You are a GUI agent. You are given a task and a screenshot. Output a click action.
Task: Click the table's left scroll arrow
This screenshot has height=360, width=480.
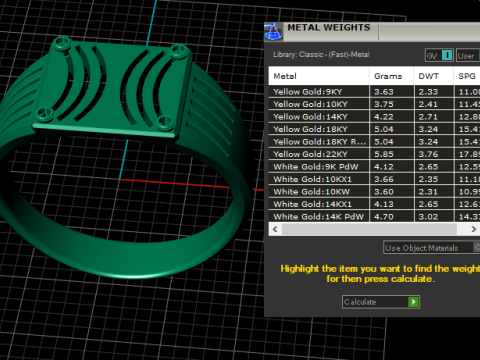[275, 229]
